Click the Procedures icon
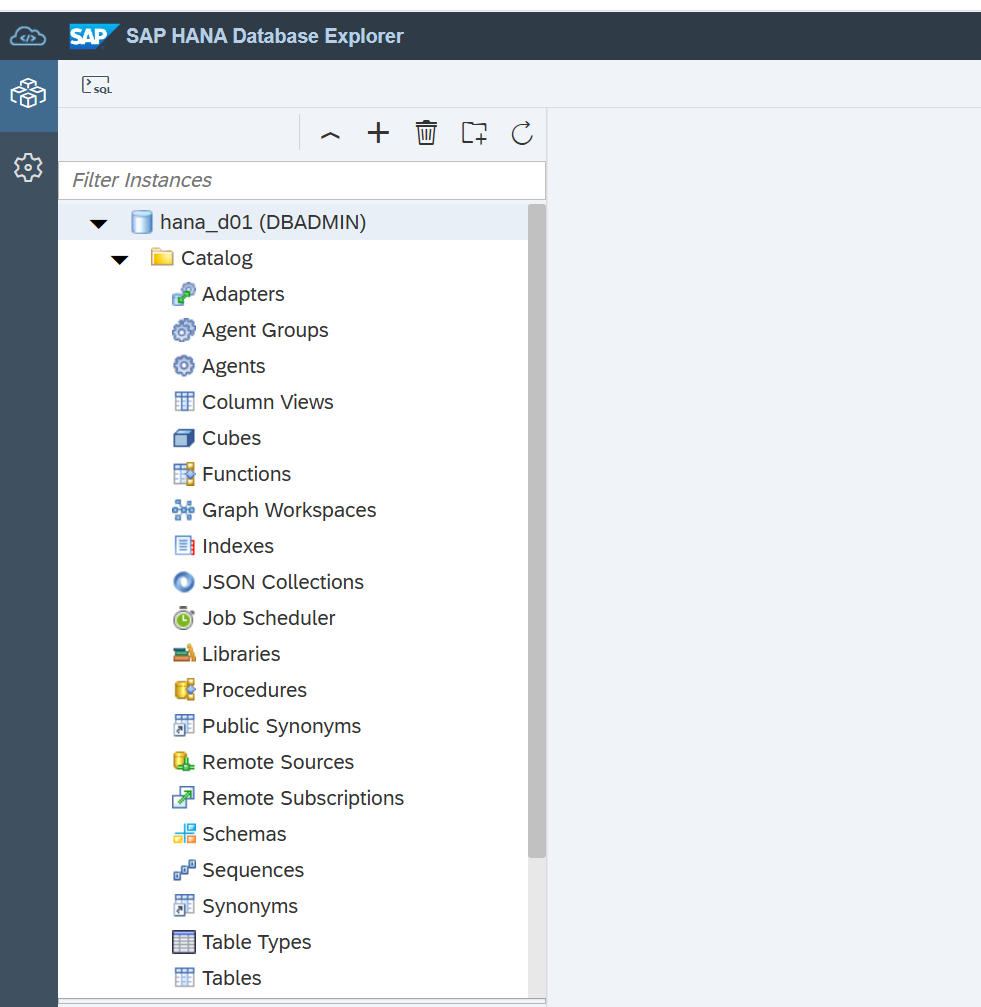 click(184, 690)
